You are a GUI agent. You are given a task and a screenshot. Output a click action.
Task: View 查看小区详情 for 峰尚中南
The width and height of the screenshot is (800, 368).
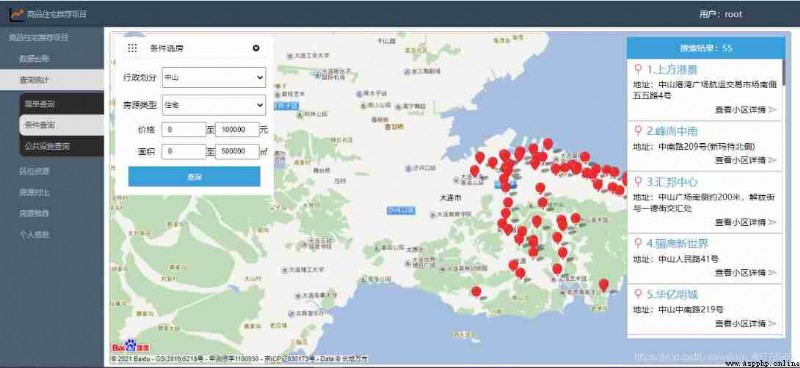tap(745, 160)
